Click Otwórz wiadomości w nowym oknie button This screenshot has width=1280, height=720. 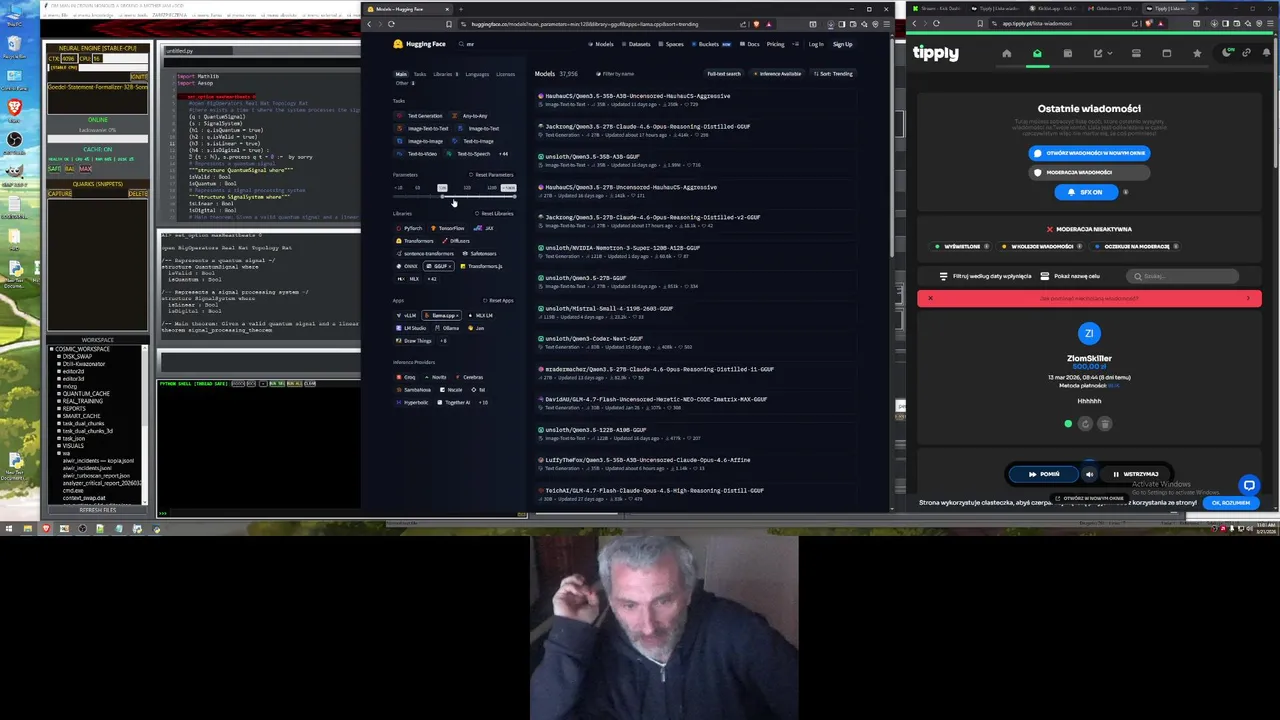[x=1089, y=153]
